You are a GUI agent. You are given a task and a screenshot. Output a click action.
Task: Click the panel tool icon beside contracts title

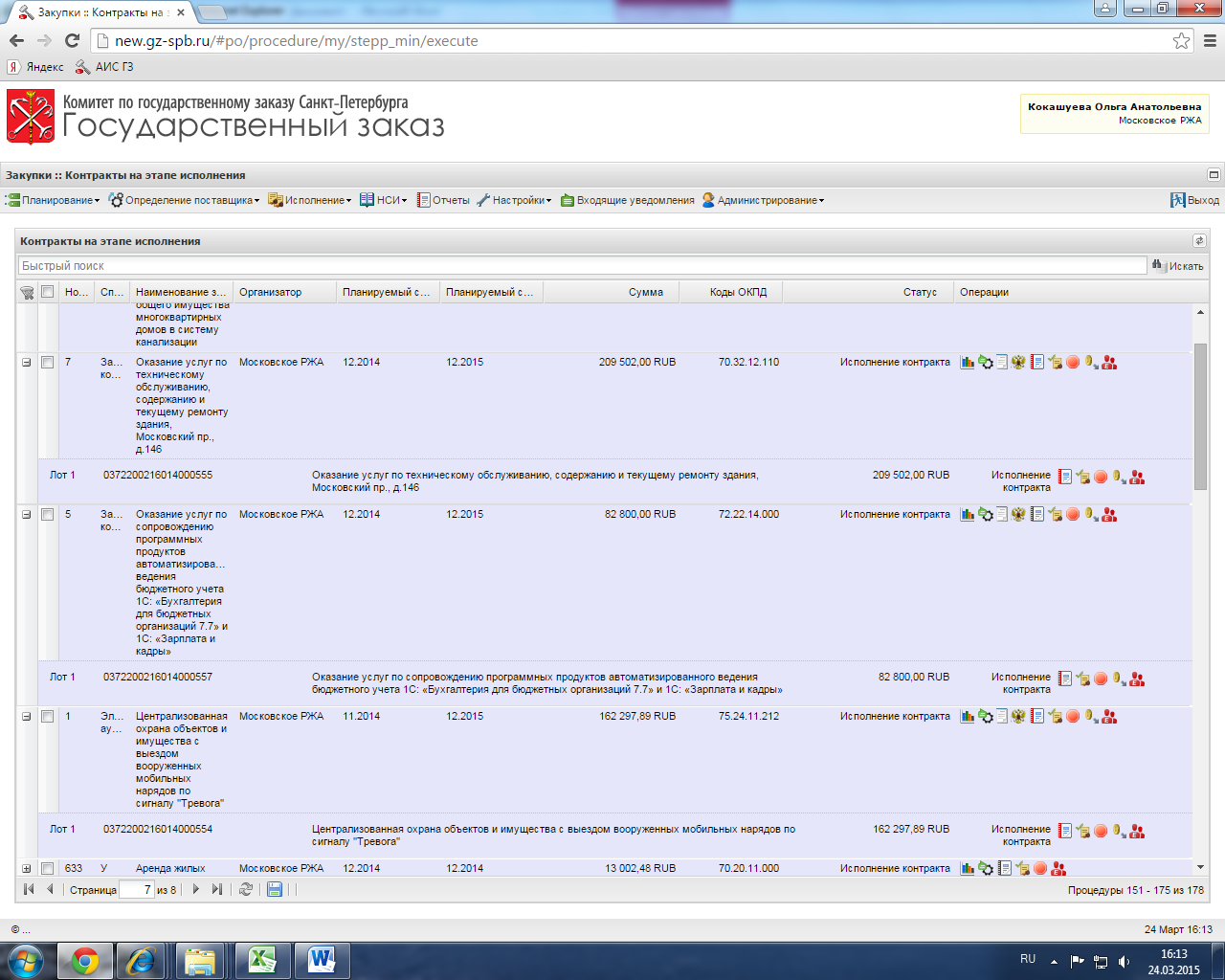[x=1199, y=241]
